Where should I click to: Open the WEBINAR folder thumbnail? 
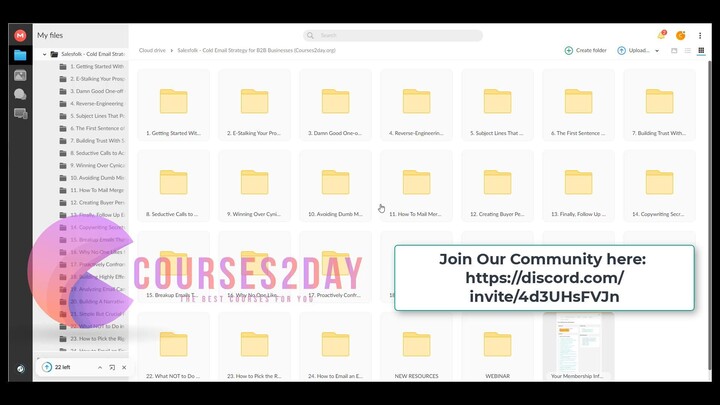coord(497,345)
